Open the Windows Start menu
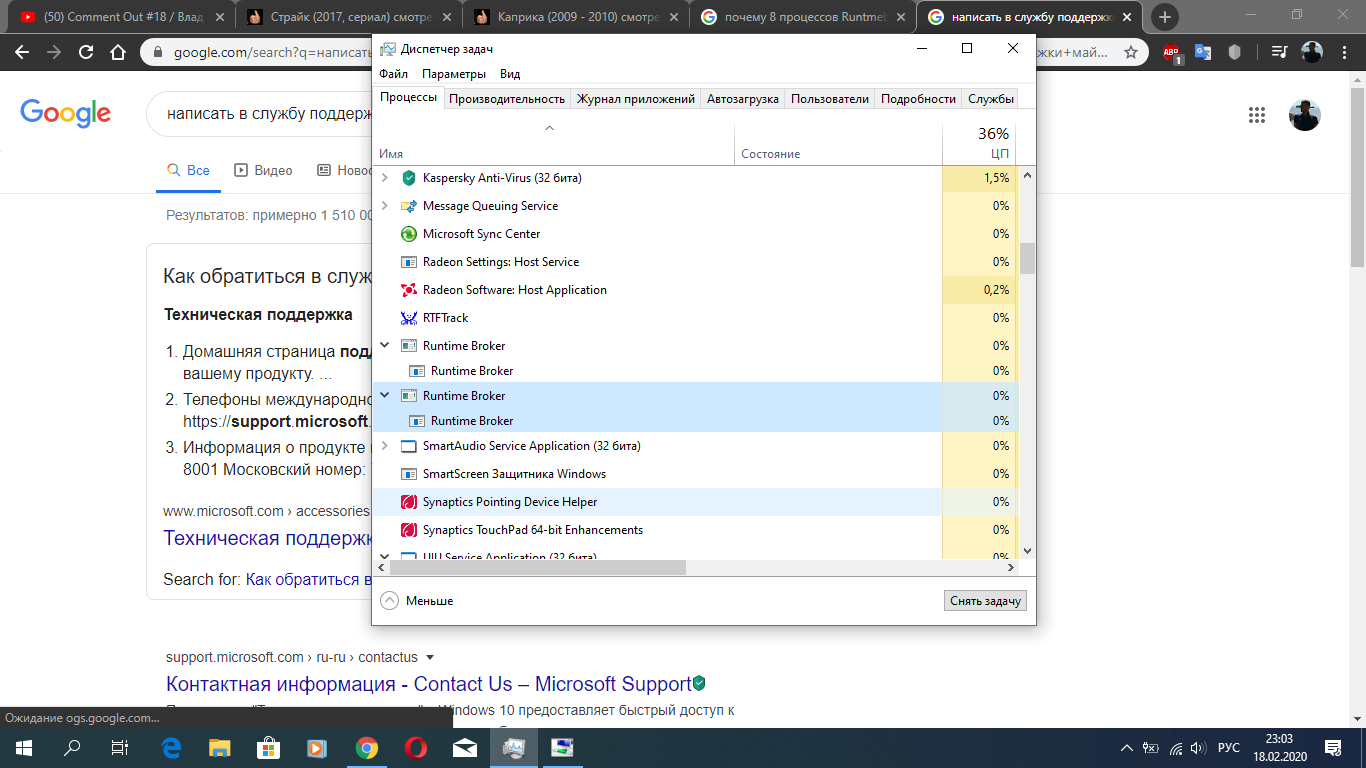Viewport: 1366px width, 768px height. [x=24, y=747]
